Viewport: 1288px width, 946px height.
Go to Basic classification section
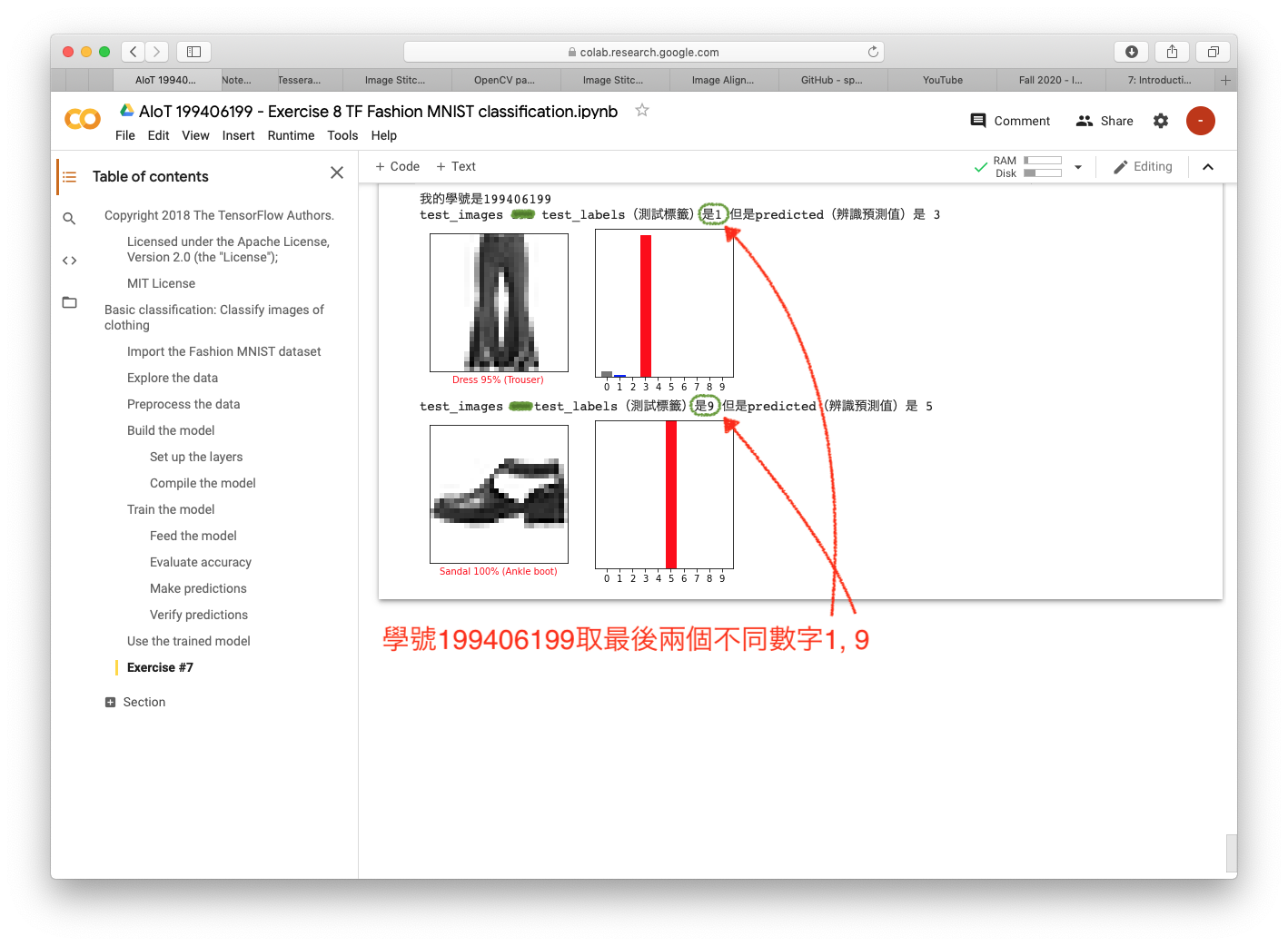click(x=213, y=317)
